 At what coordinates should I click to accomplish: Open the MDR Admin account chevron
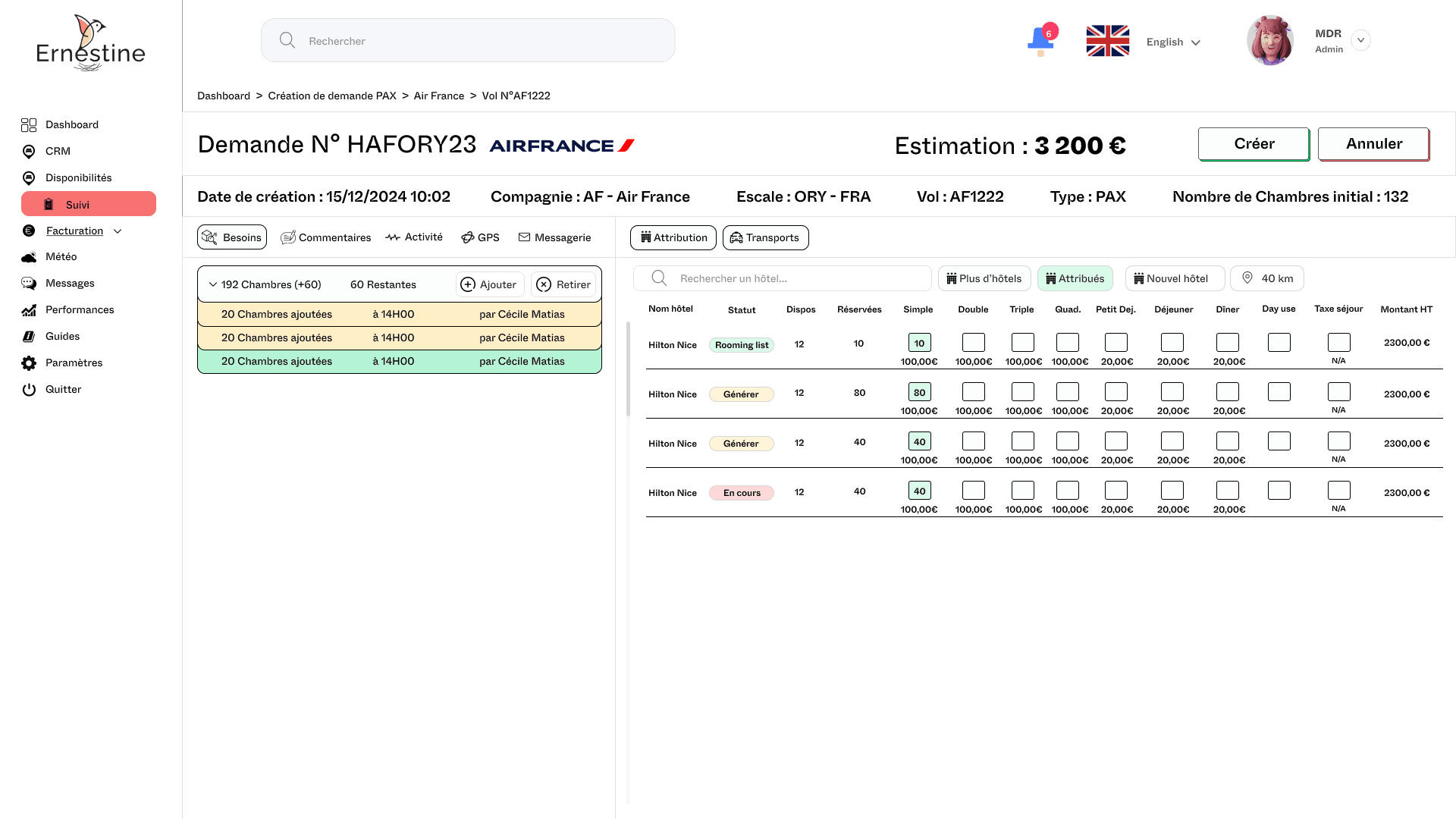click(1360, 40)
